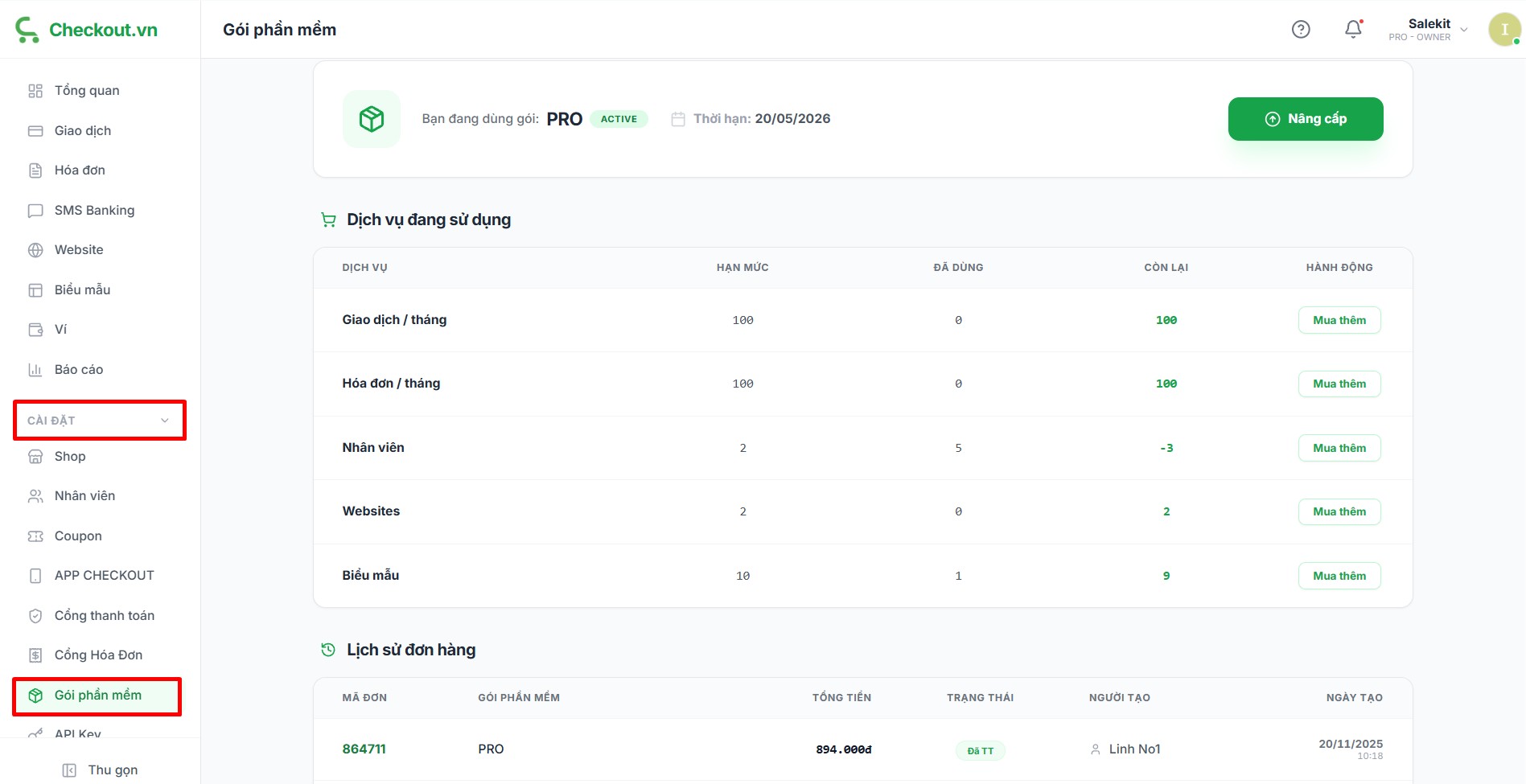The width and height of the screenshot is (1526, 784).
Task: Click the Checkout.vn logo
Action: click(87, 30)
